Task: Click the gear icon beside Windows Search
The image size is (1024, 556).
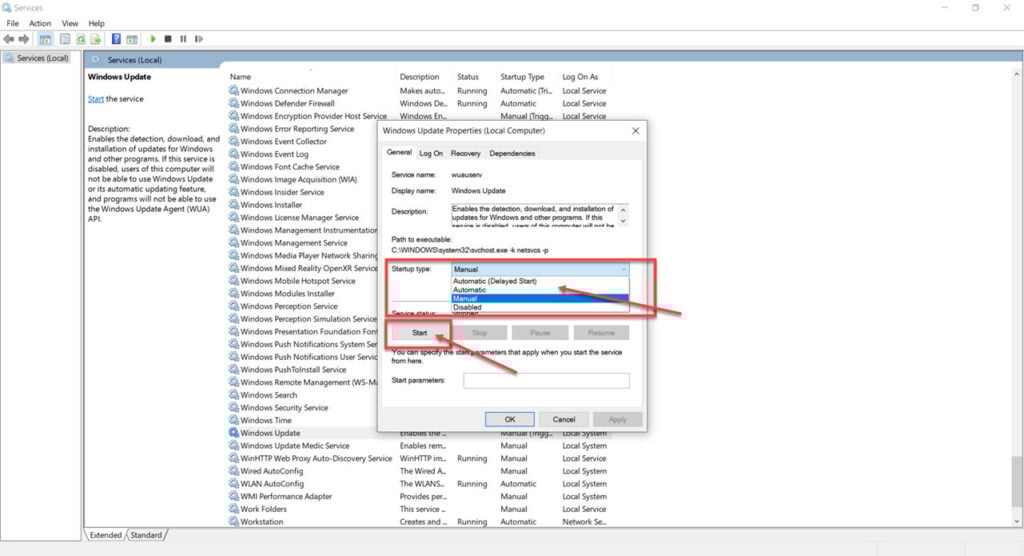Action: (234, 394)
